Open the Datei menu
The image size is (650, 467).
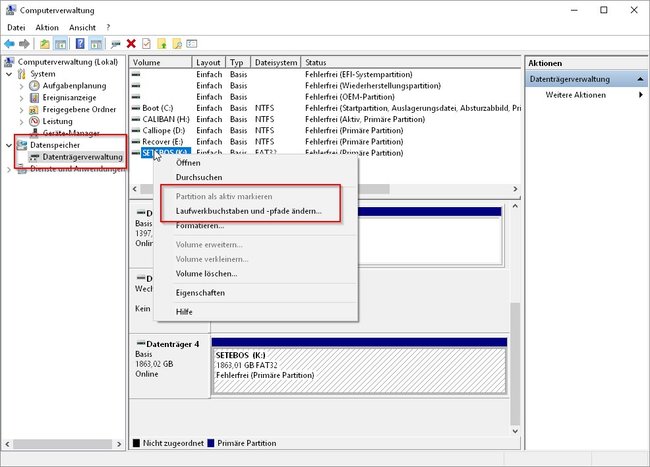pyautogui.click(x=16, y=27)
